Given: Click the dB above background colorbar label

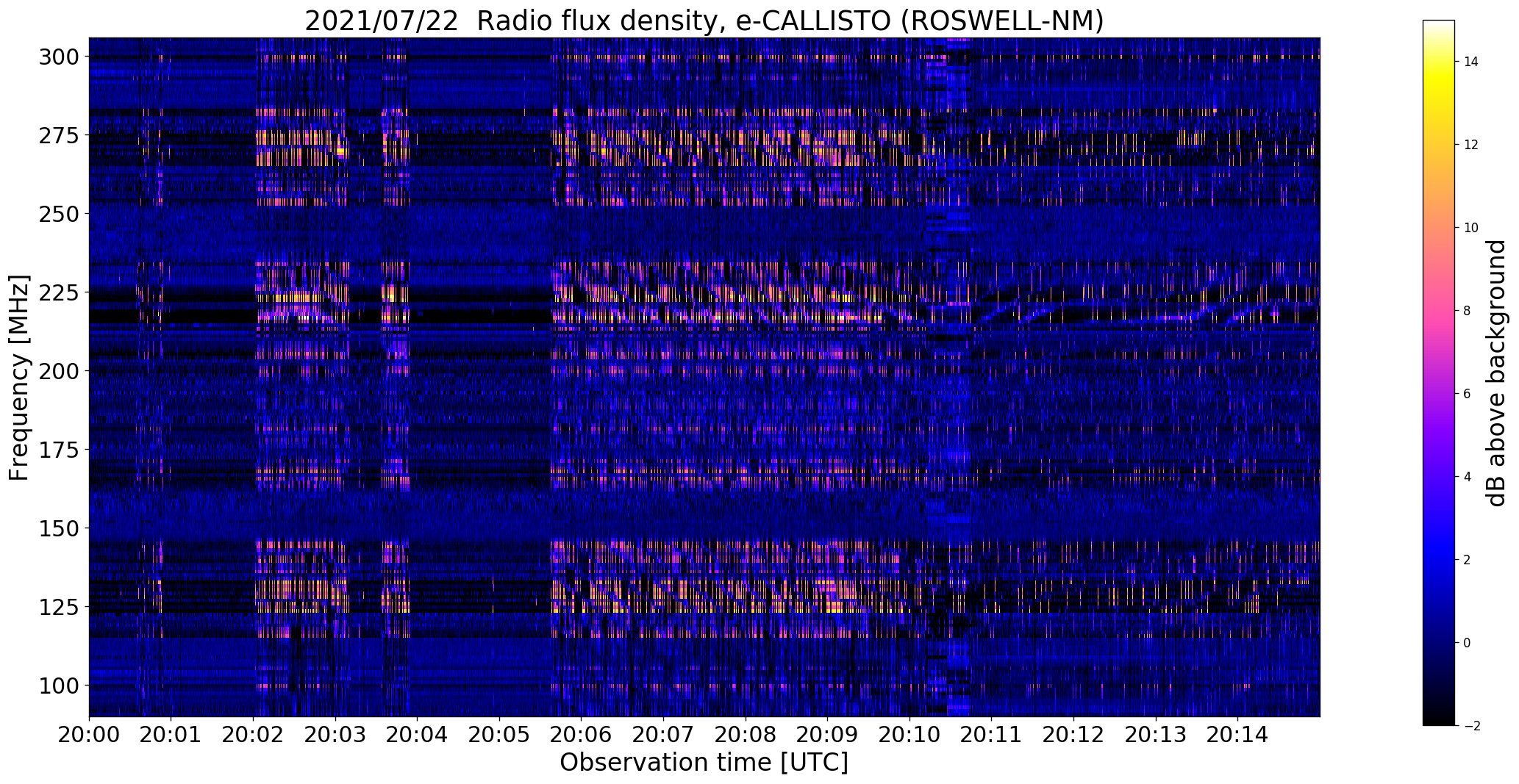Looking at the screenshot, I should [1496, 373].
